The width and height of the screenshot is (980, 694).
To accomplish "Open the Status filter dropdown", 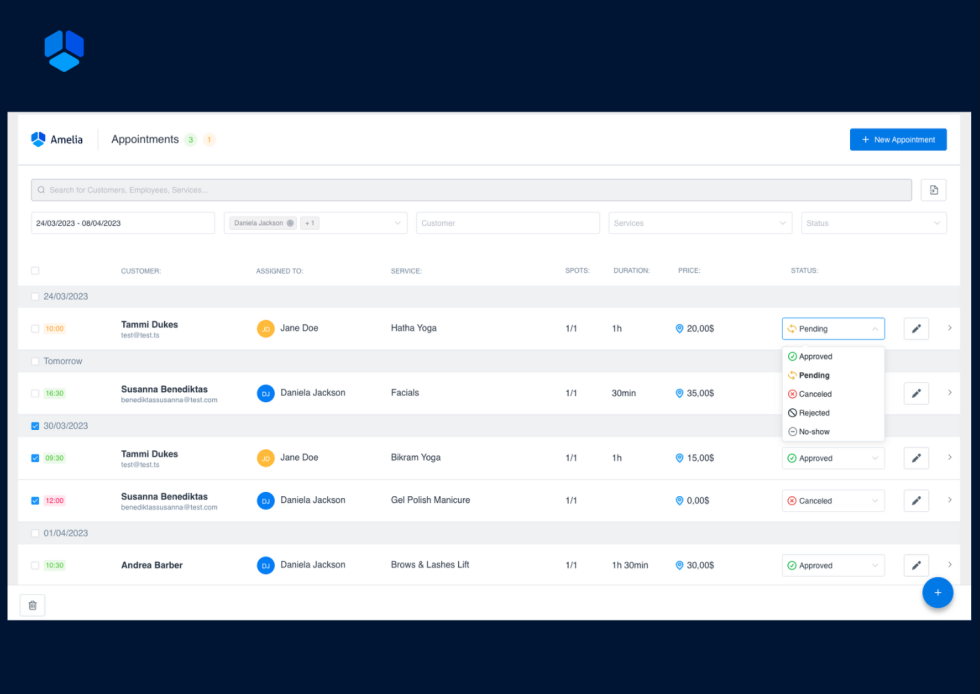I will click(x=873, y=223).
